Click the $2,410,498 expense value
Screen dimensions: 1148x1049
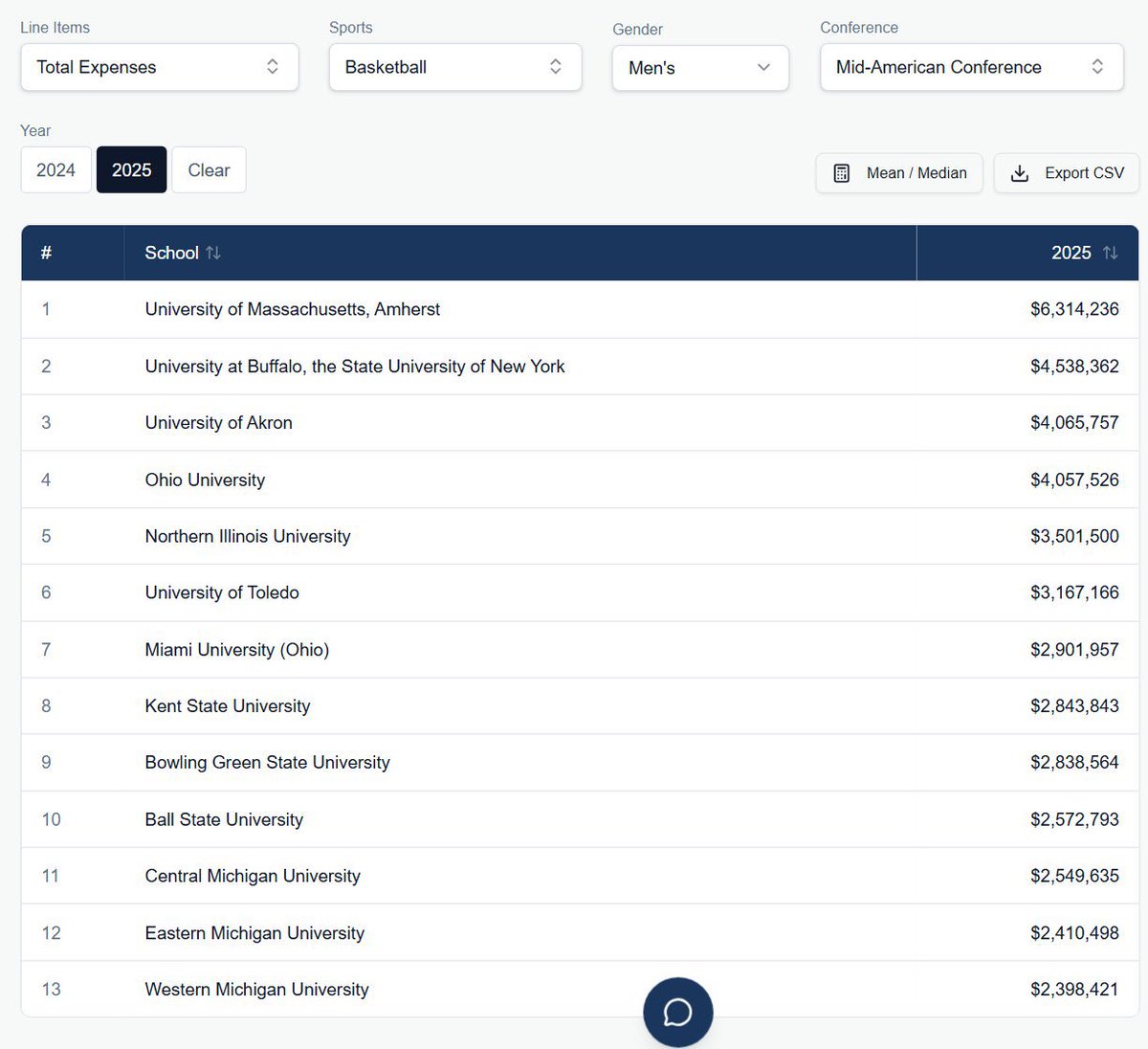click(1074, 932)
